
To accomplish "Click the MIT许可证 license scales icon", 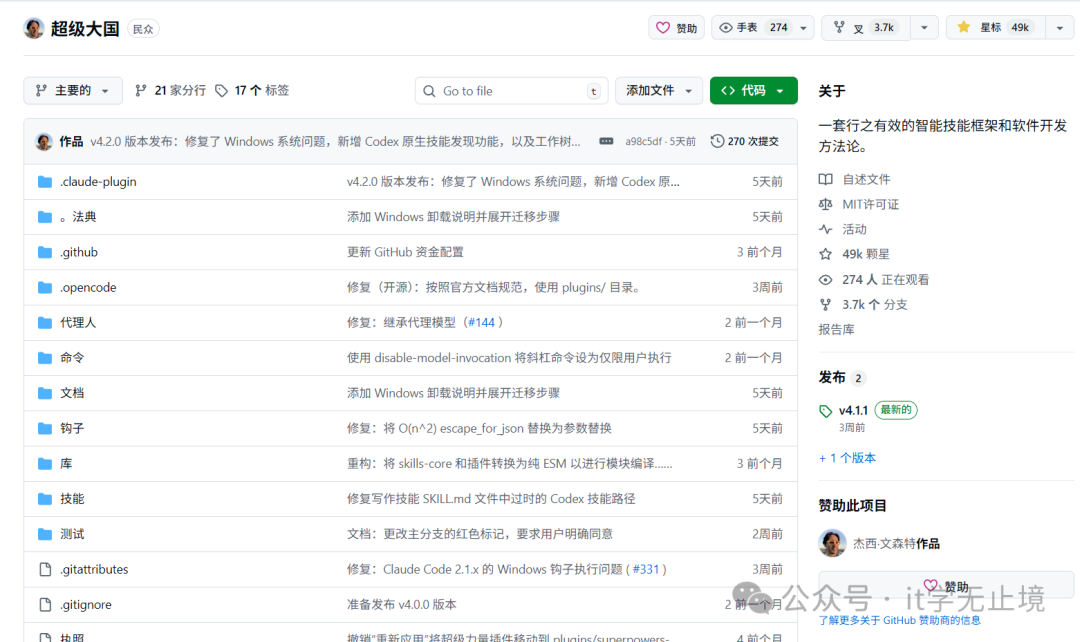I will tap(826, 204).
